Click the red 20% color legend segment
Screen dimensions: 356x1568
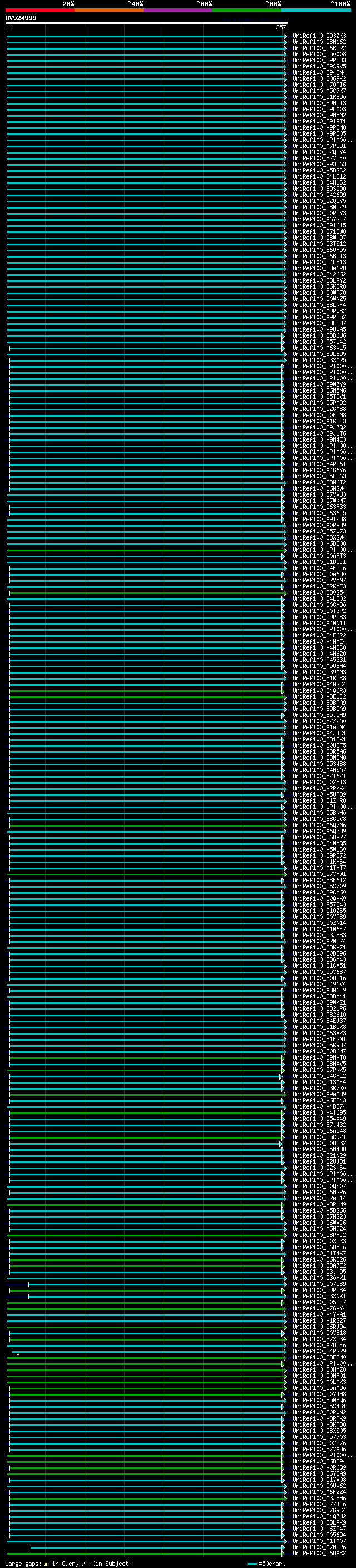(39, 10)
